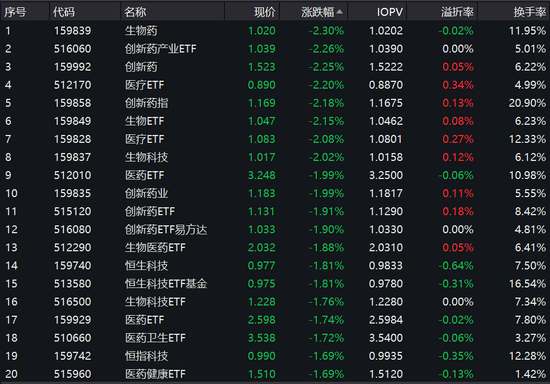550x384 pixels.
Task: Open the 医药健康ETF last row
Action: [x=275, y=374]
